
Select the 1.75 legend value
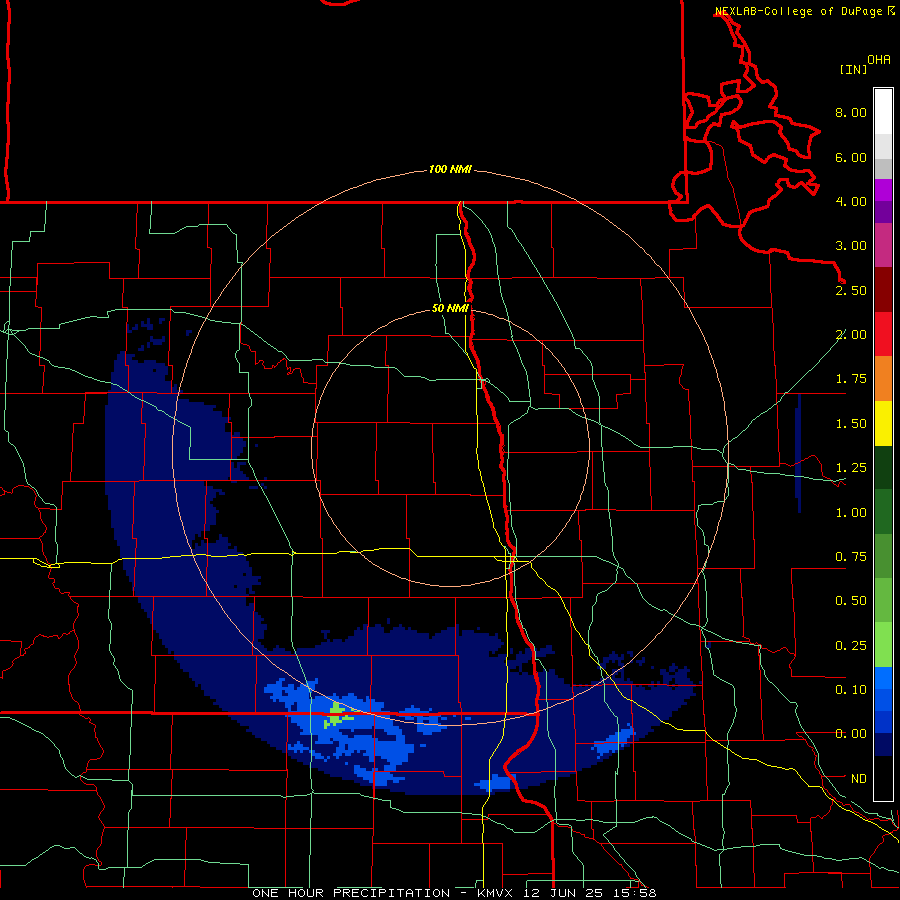[x=851, y=379]
